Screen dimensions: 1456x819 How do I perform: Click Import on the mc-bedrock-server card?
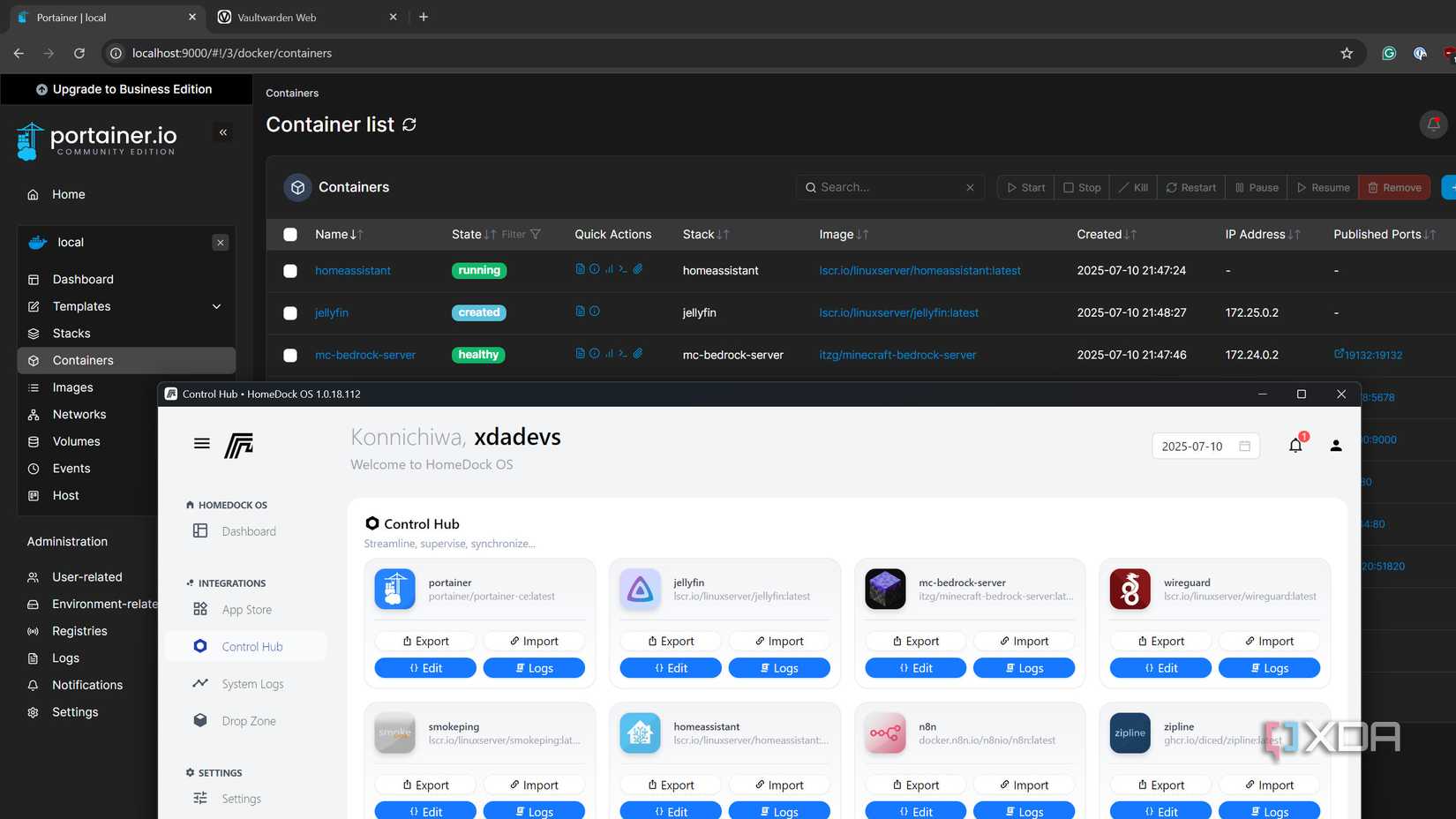pos(1024,641)
